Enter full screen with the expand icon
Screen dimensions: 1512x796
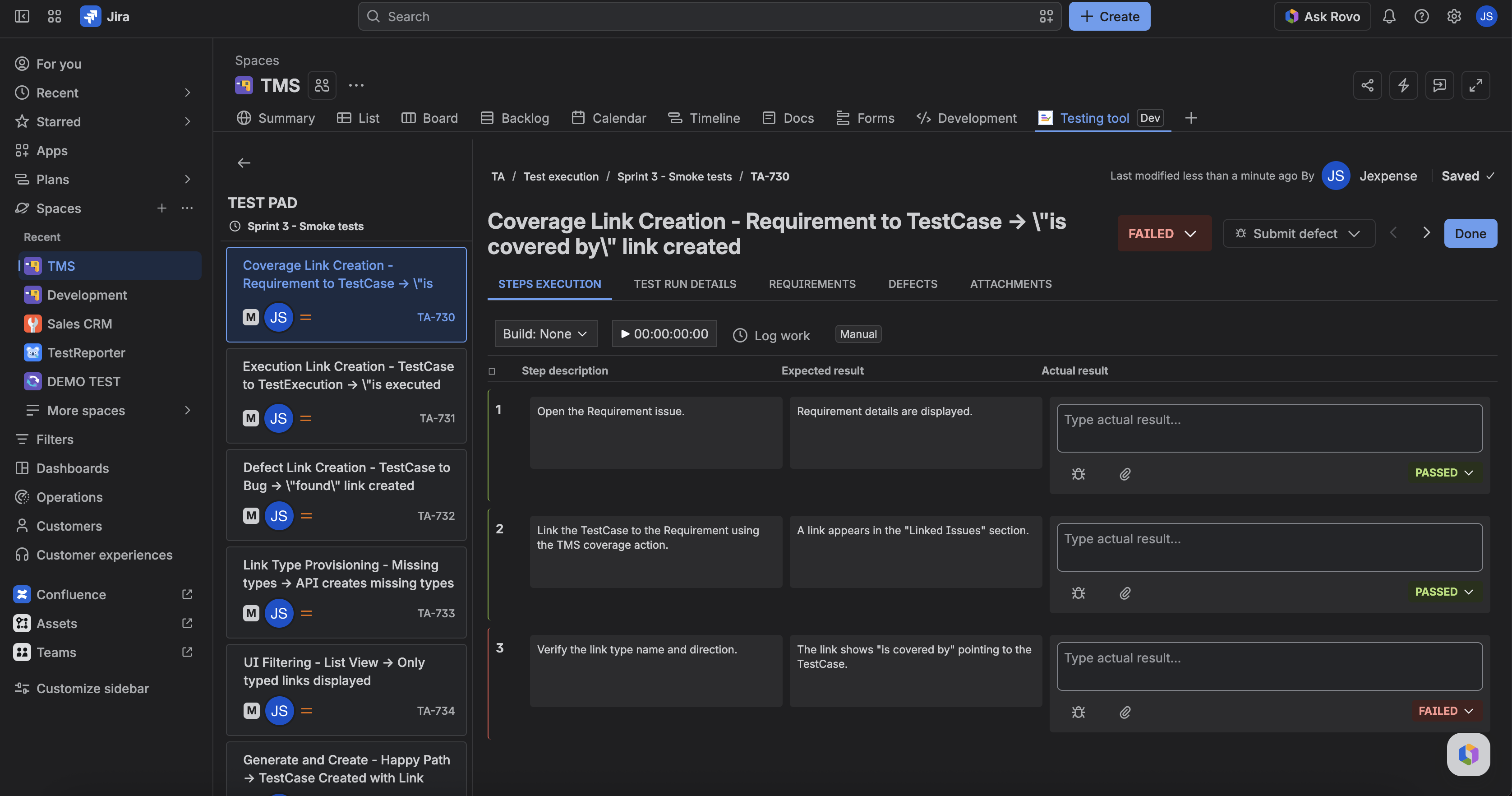[1475, 86]
